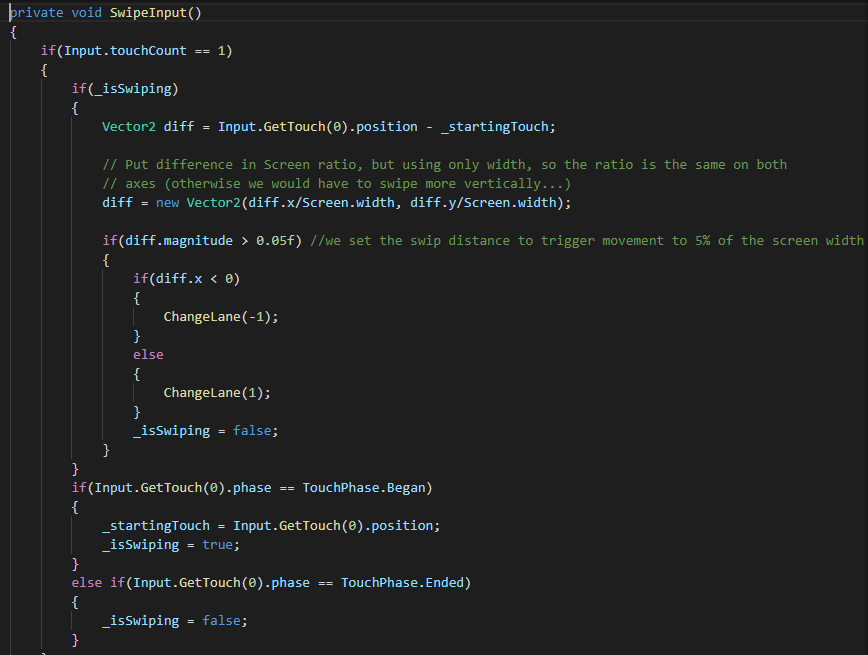Viewport: 868px width, 655px height.
Task: Click the 'else if' line keywords
Action: click(x=98, y=582)
